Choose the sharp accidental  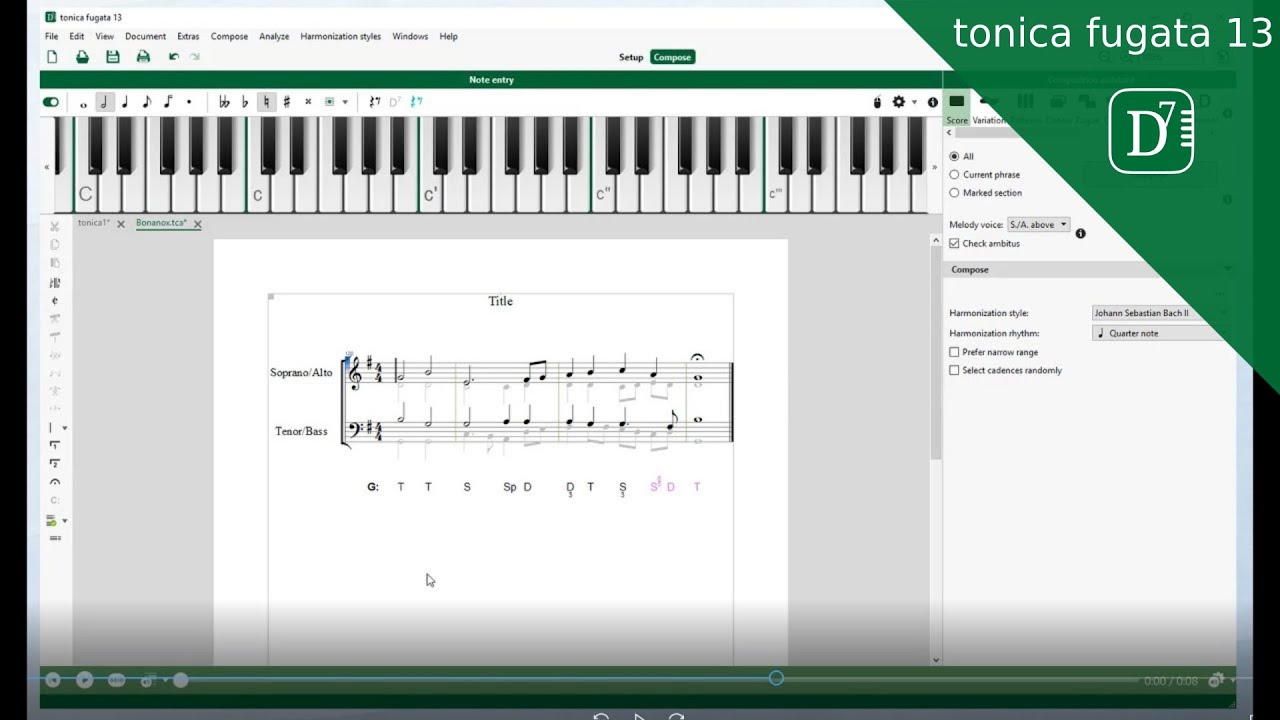pyautogui.click(x=287, y=102)
